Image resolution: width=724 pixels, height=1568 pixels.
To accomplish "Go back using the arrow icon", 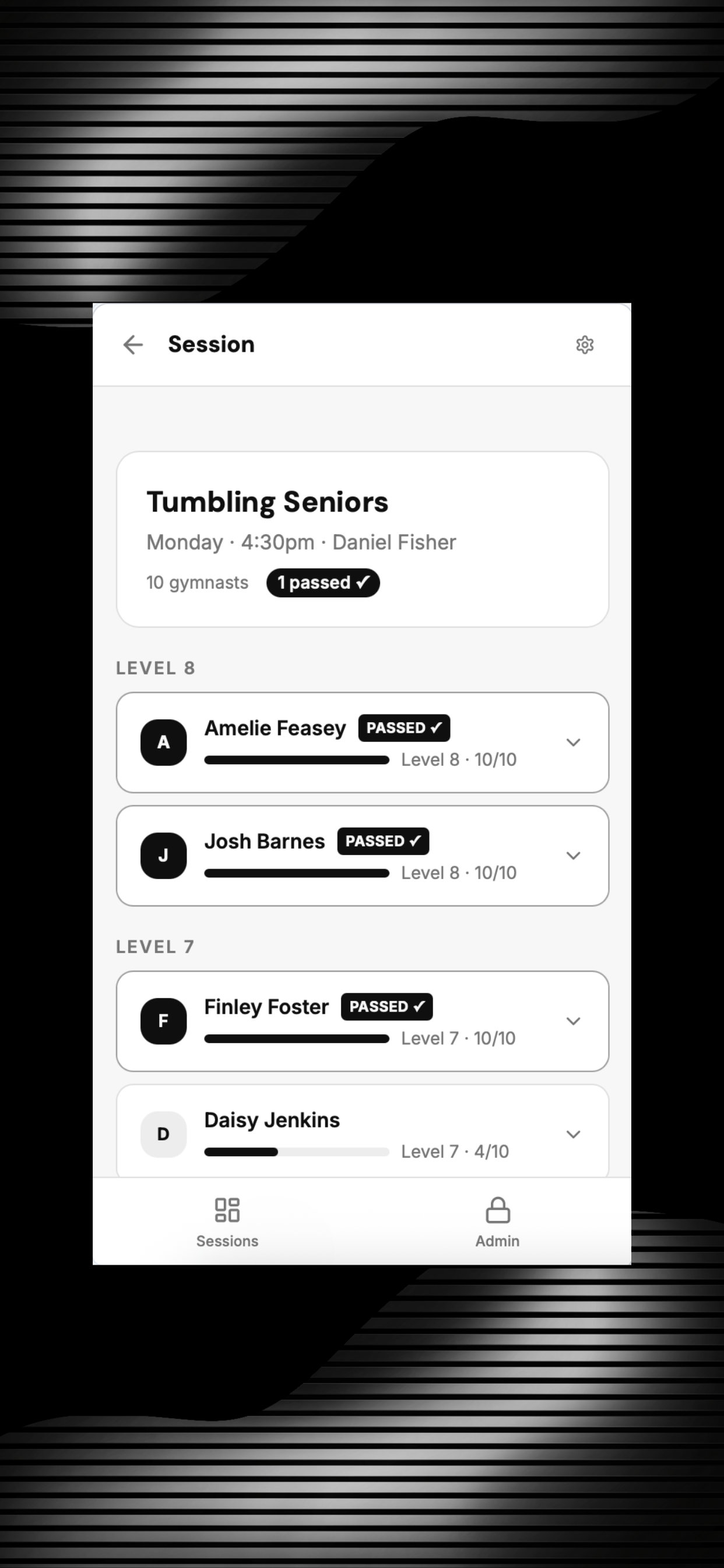I will coord(133,345).
